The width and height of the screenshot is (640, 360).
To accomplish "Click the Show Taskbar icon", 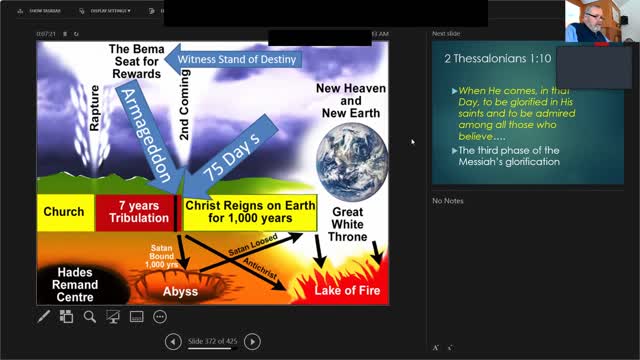I will click(x=20, y=11).
